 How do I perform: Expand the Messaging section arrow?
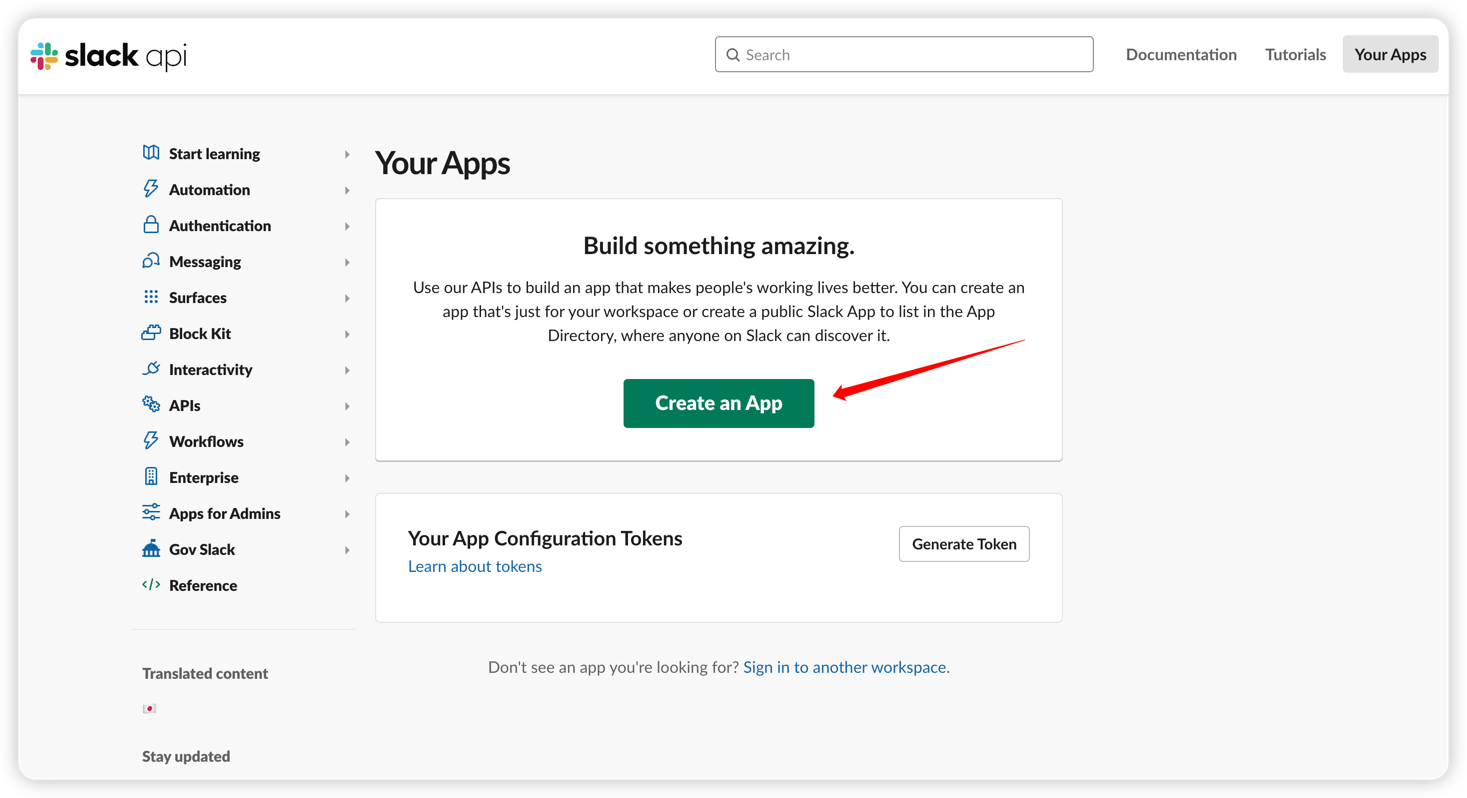(347, 262)
